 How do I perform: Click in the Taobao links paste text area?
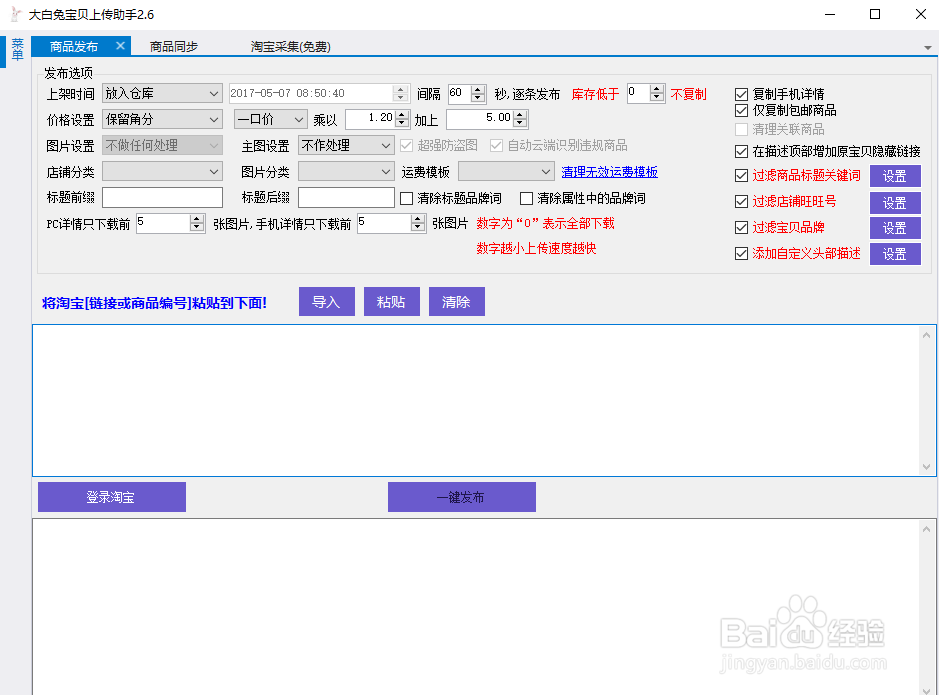476,400
